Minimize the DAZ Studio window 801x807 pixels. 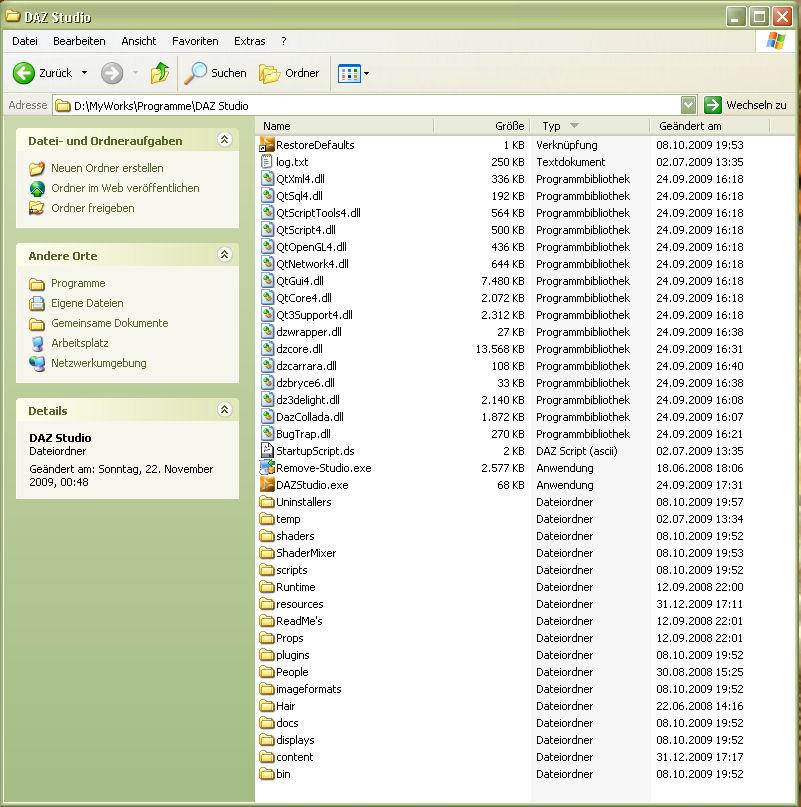736,16
